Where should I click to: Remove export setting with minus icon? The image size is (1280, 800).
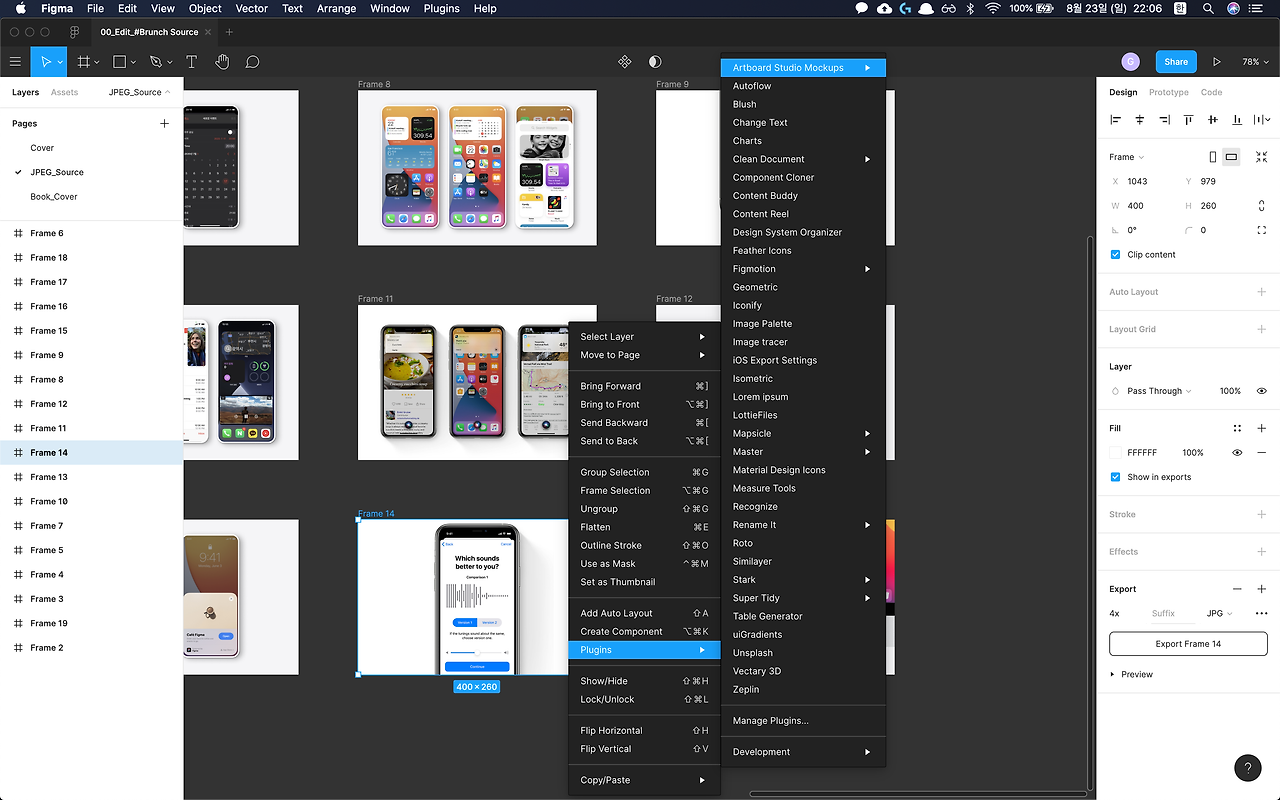tap(1237, 589)
